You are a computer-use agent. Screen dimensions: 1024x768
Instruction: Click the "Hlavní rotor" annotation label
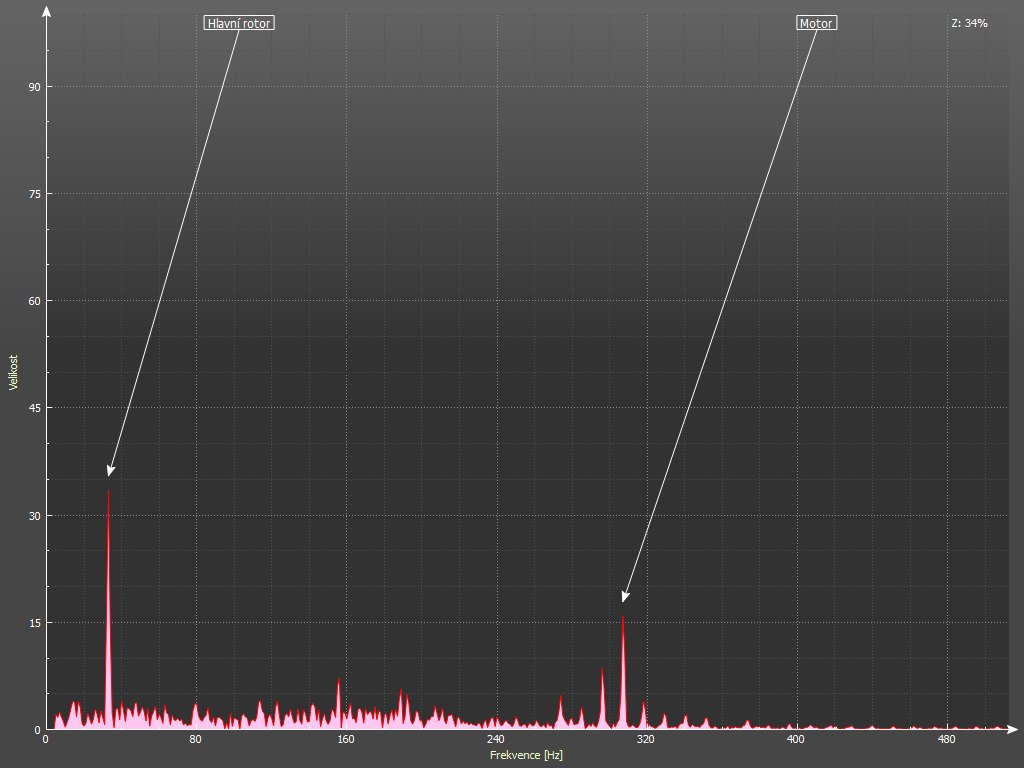click(239, 23)
